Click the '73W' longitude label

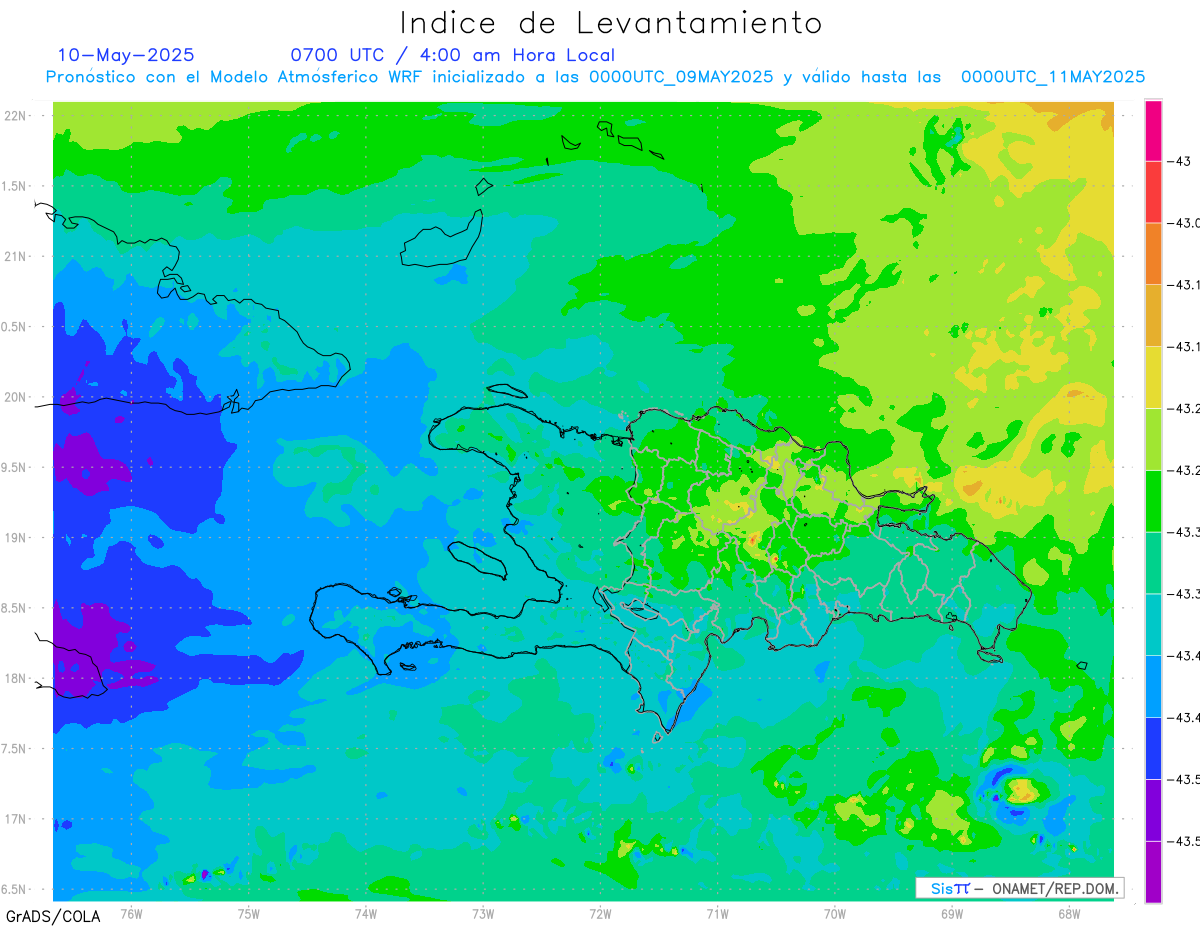coord(483,913)
